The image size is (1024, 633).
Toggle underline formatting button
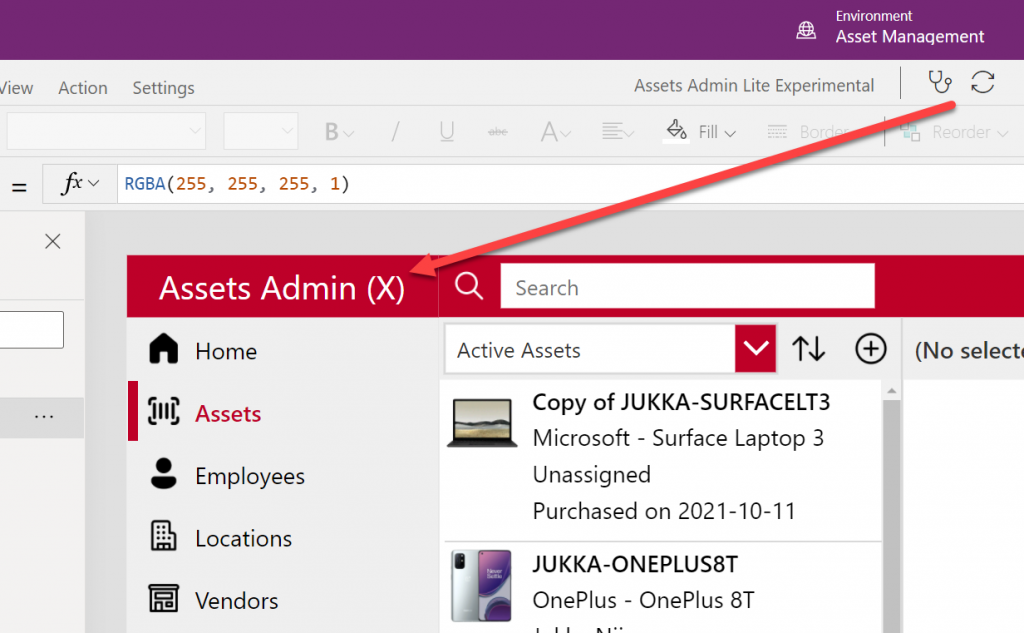click(447, 132)
